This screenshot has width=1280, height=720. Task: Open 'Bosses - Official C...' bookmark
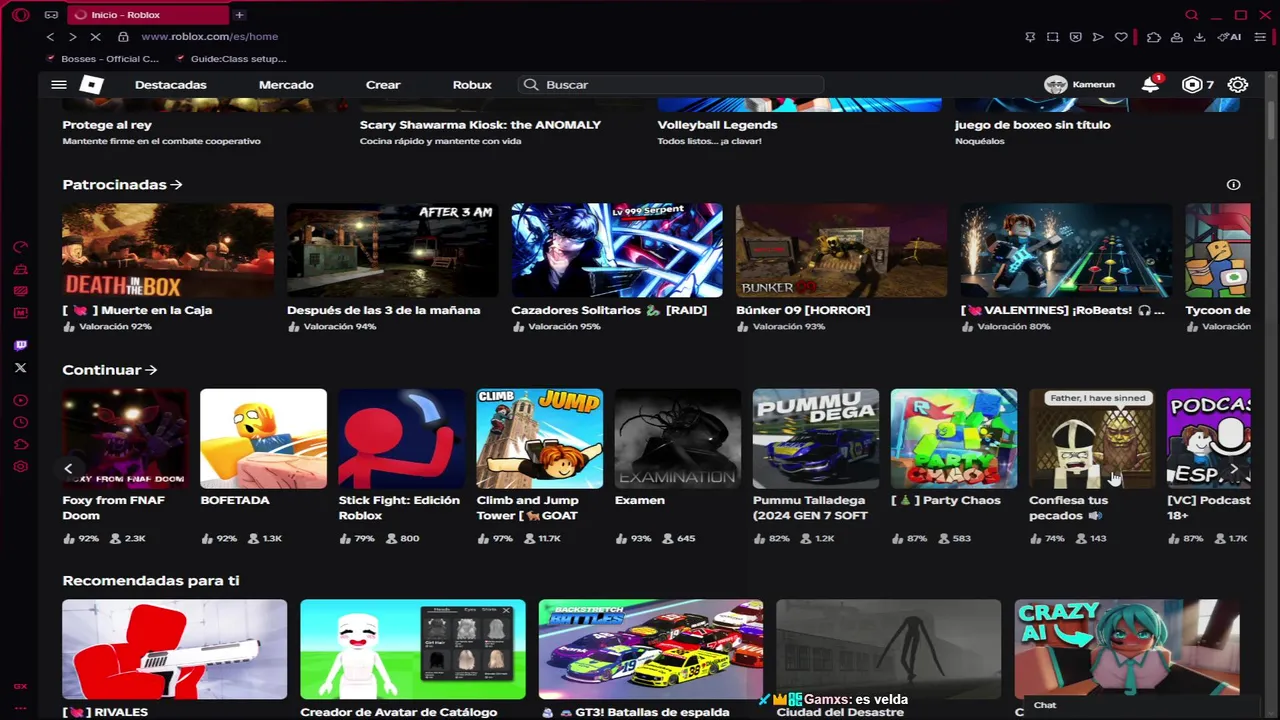(102, 59)
